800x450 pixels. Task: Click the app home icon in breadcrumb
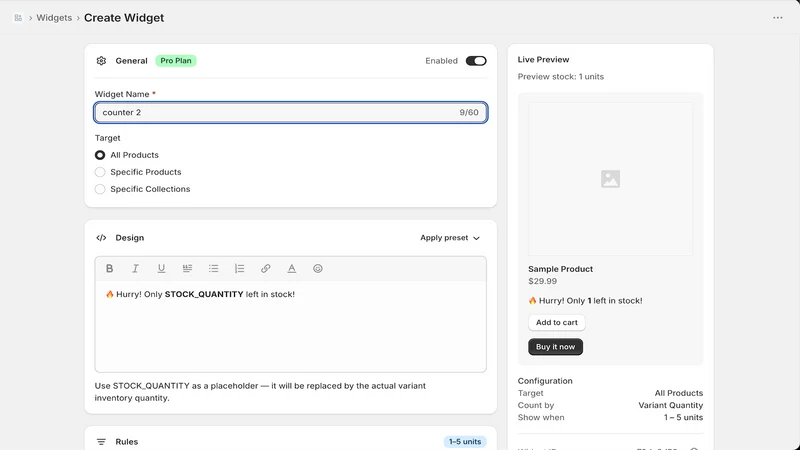(x=18, y=18)
